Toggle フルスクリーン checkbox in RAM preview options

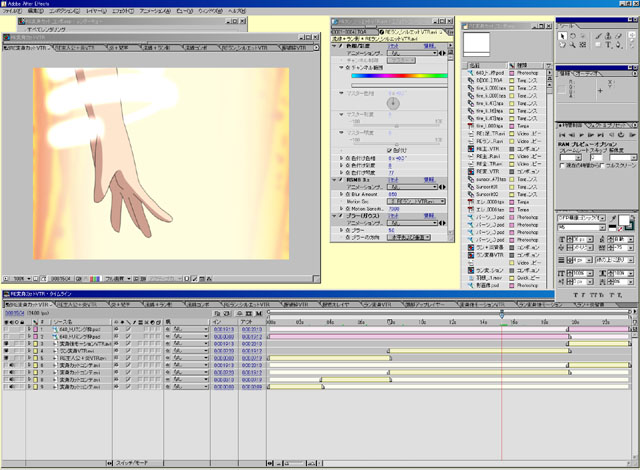click(x=603, y=166)
